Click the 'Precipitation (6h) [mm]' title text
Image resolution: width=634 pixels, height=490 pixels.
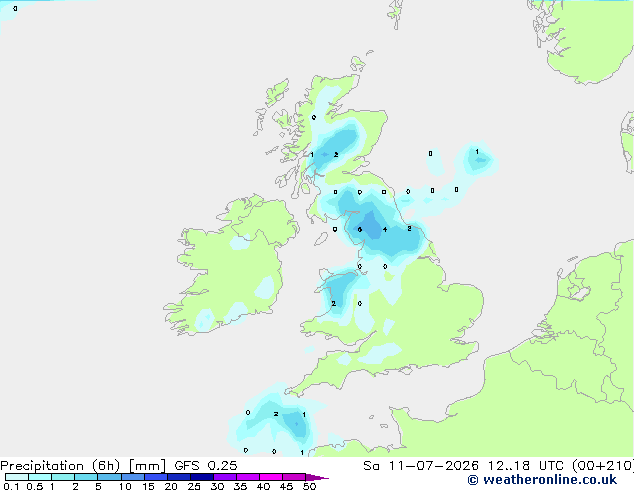82,466
